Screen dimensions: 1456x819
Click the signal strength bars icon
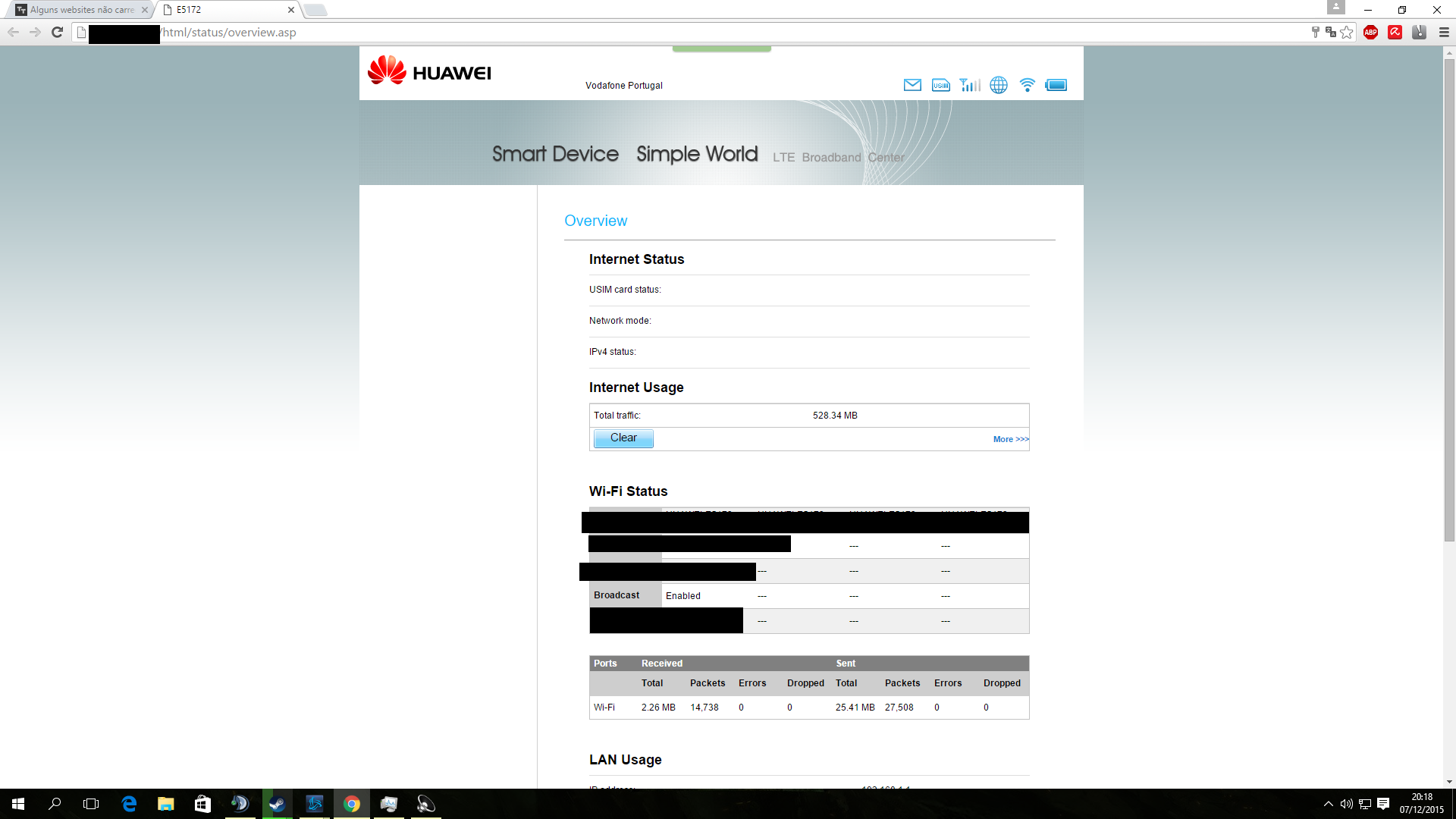(969, 85)
